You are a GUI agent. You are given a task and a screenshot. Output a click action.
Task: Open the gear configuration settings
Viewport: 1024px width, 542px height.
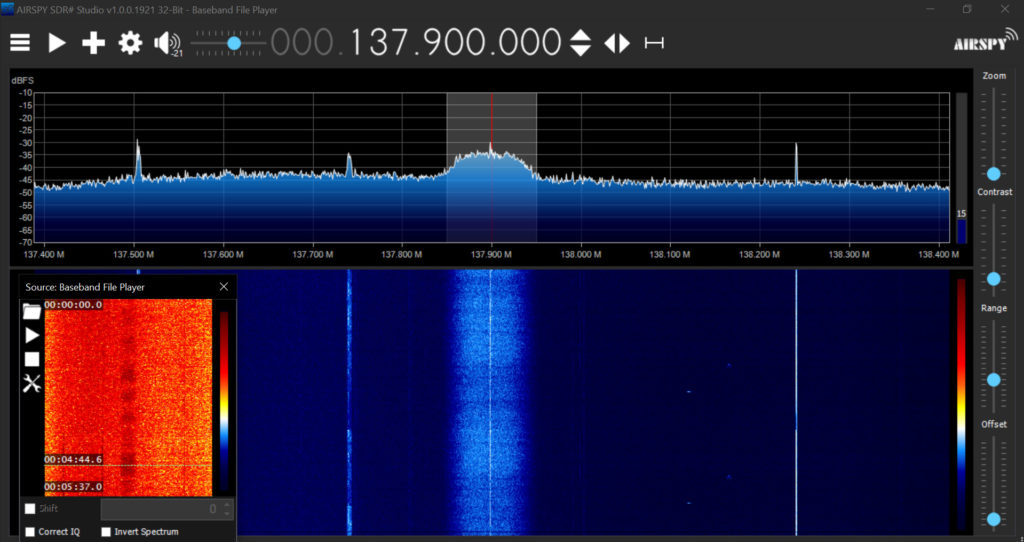[x=130, y=43]
